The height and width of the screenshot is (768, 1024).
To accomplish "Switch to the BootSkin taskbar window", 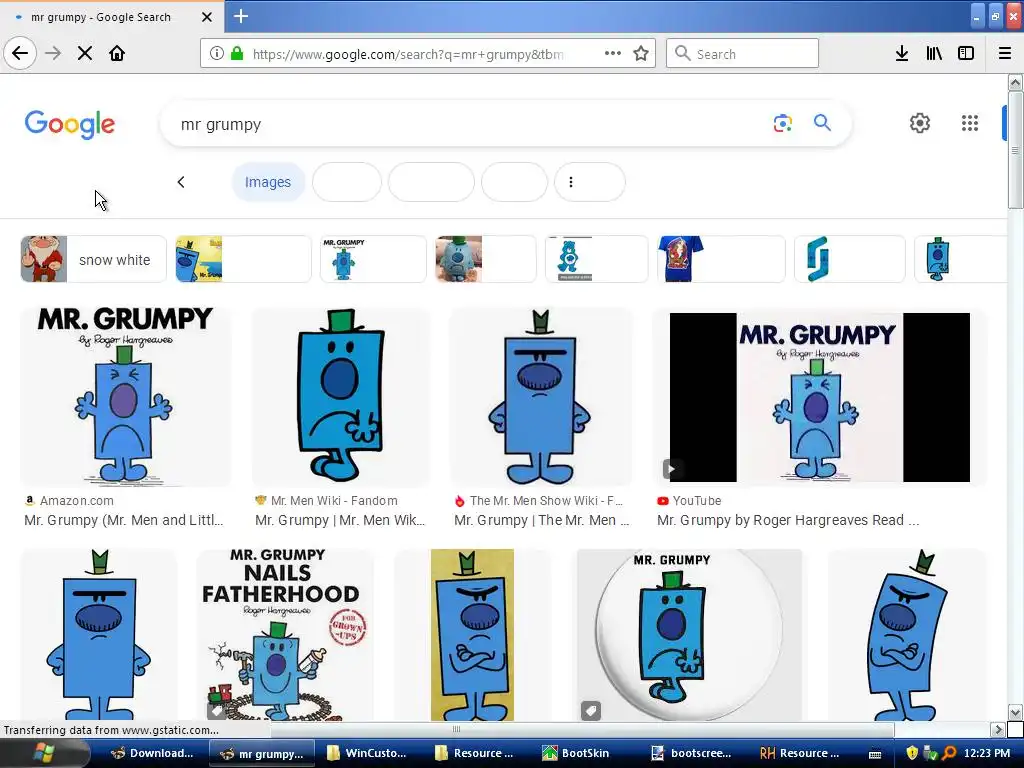I will click(576, 753).
